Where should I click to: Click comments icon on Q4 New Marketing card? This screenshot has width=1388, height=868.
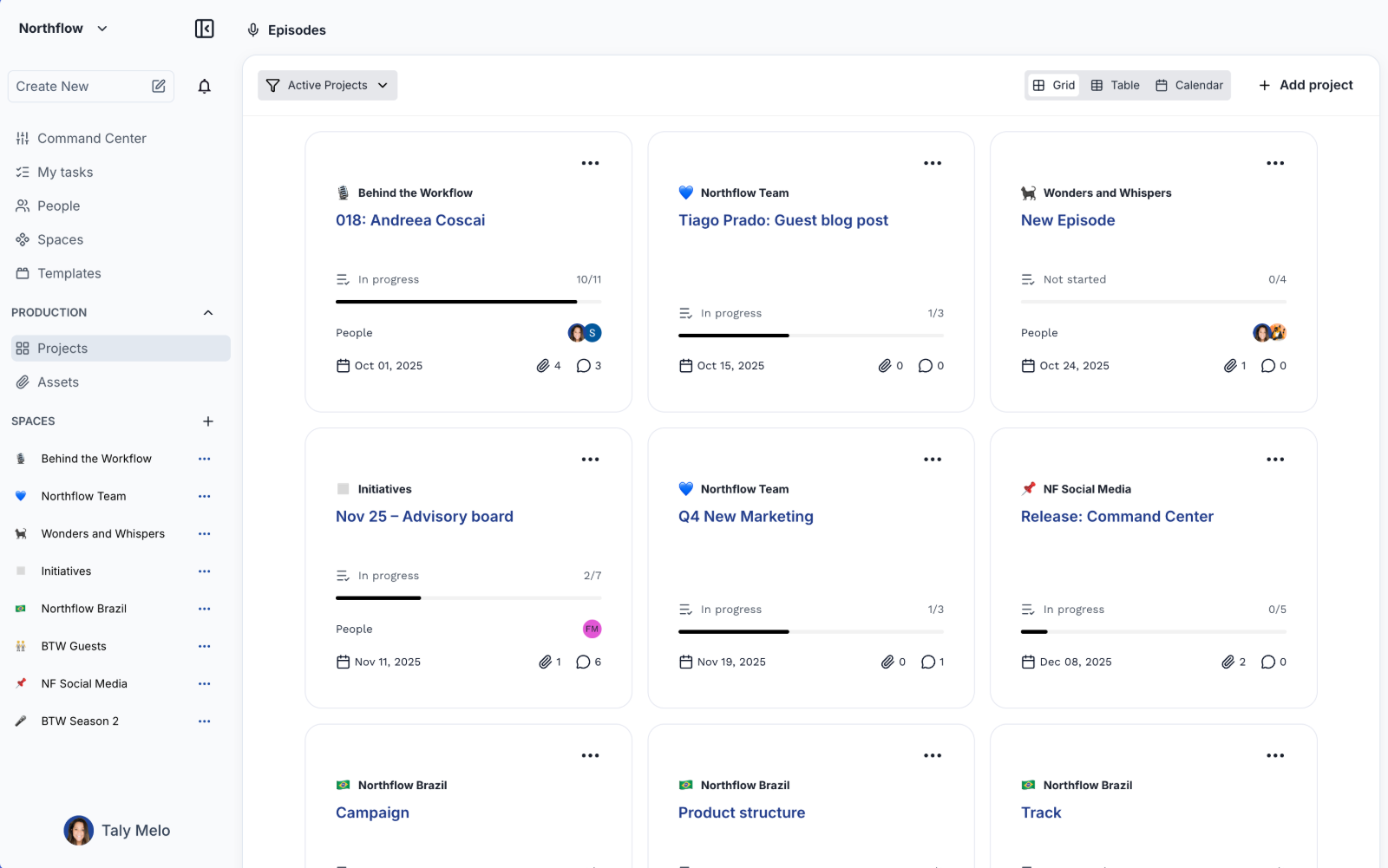[928, 662]
